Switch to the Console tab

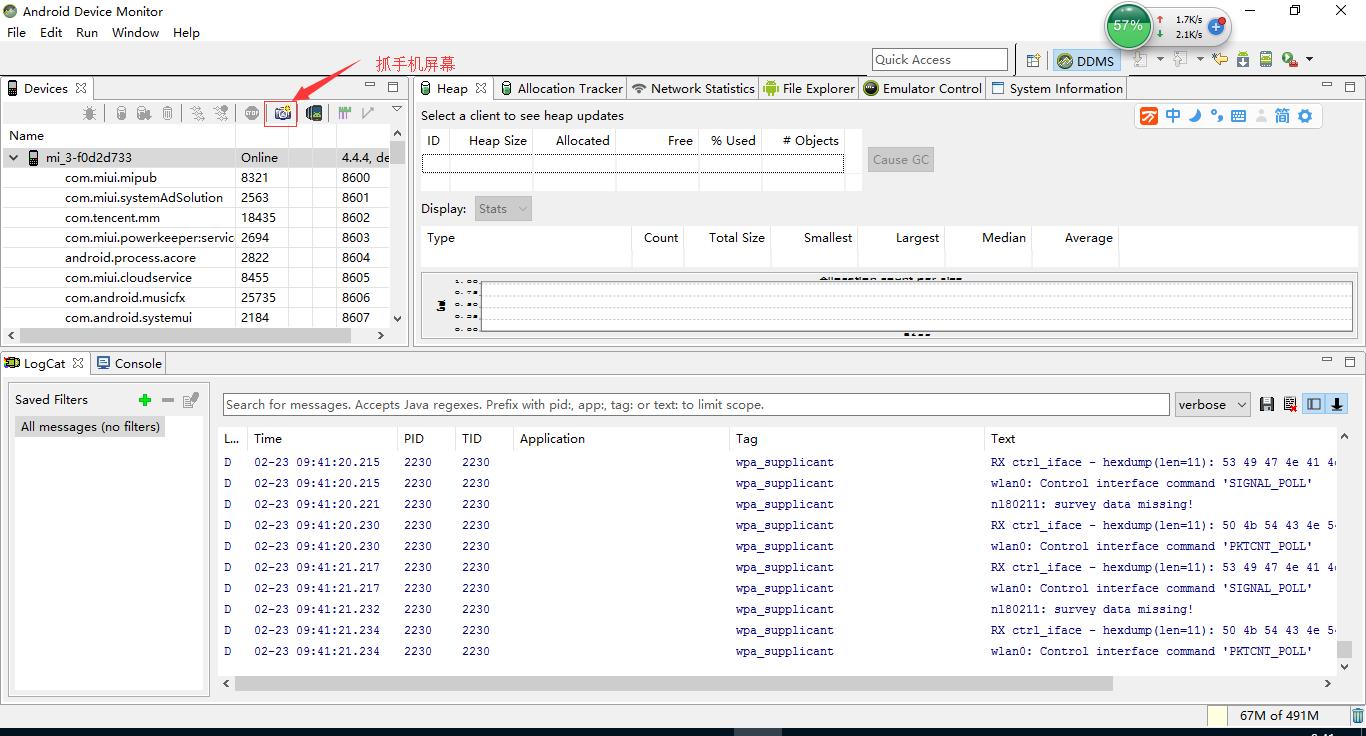129,363
